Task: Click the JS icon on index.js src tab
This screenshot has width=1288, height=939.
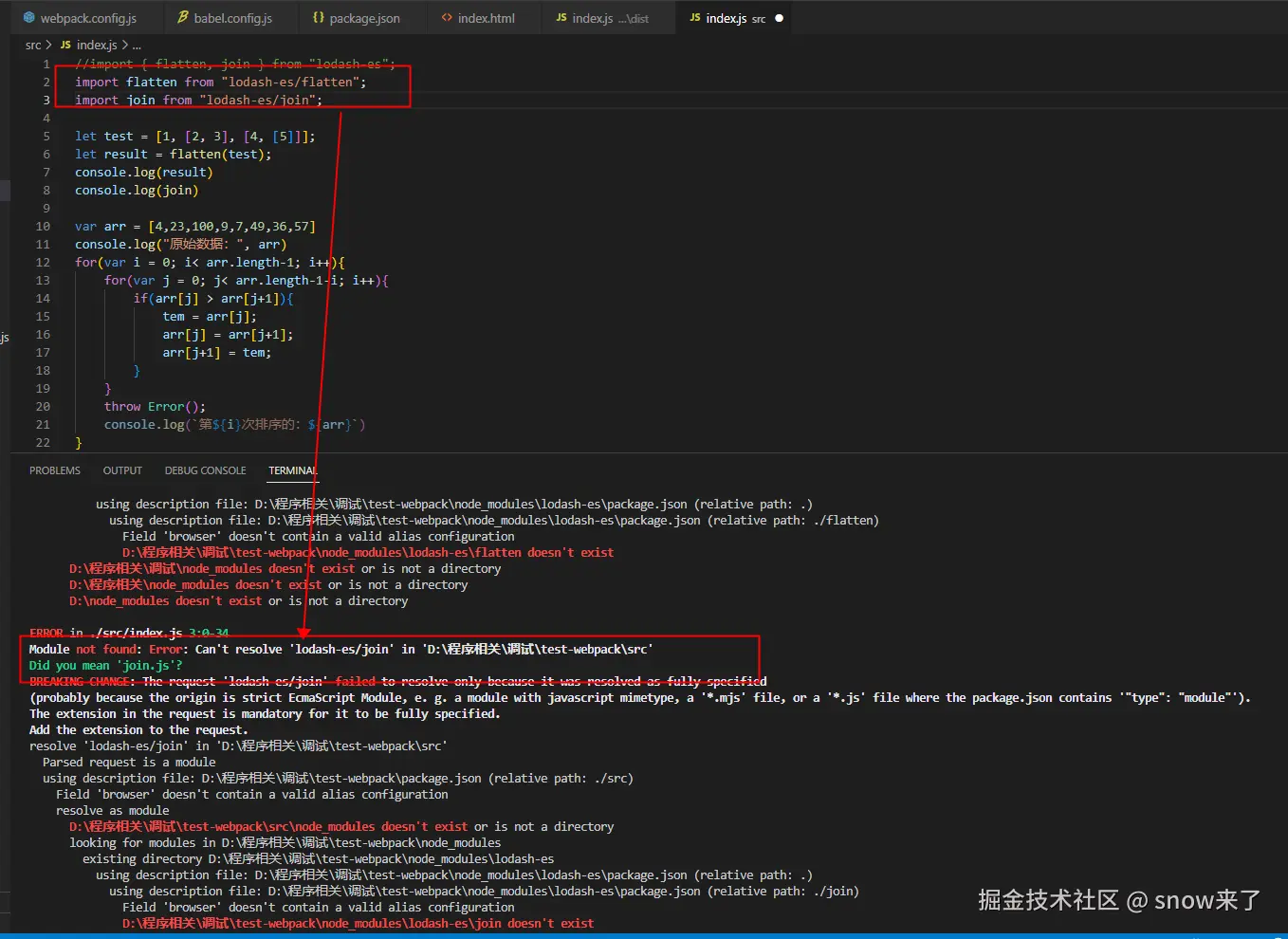Action: click(695, 18)
